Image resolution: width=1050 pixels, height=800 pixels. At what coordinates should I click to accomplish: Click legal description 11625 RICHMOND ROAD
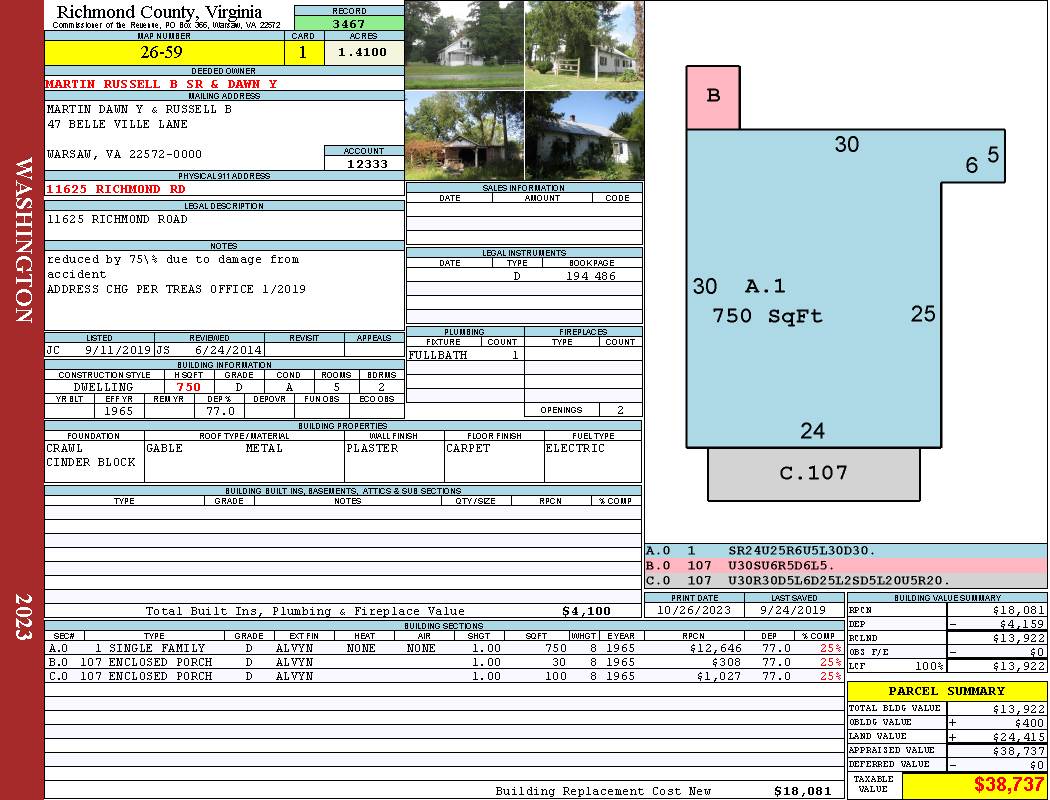(x=117, y=219)
